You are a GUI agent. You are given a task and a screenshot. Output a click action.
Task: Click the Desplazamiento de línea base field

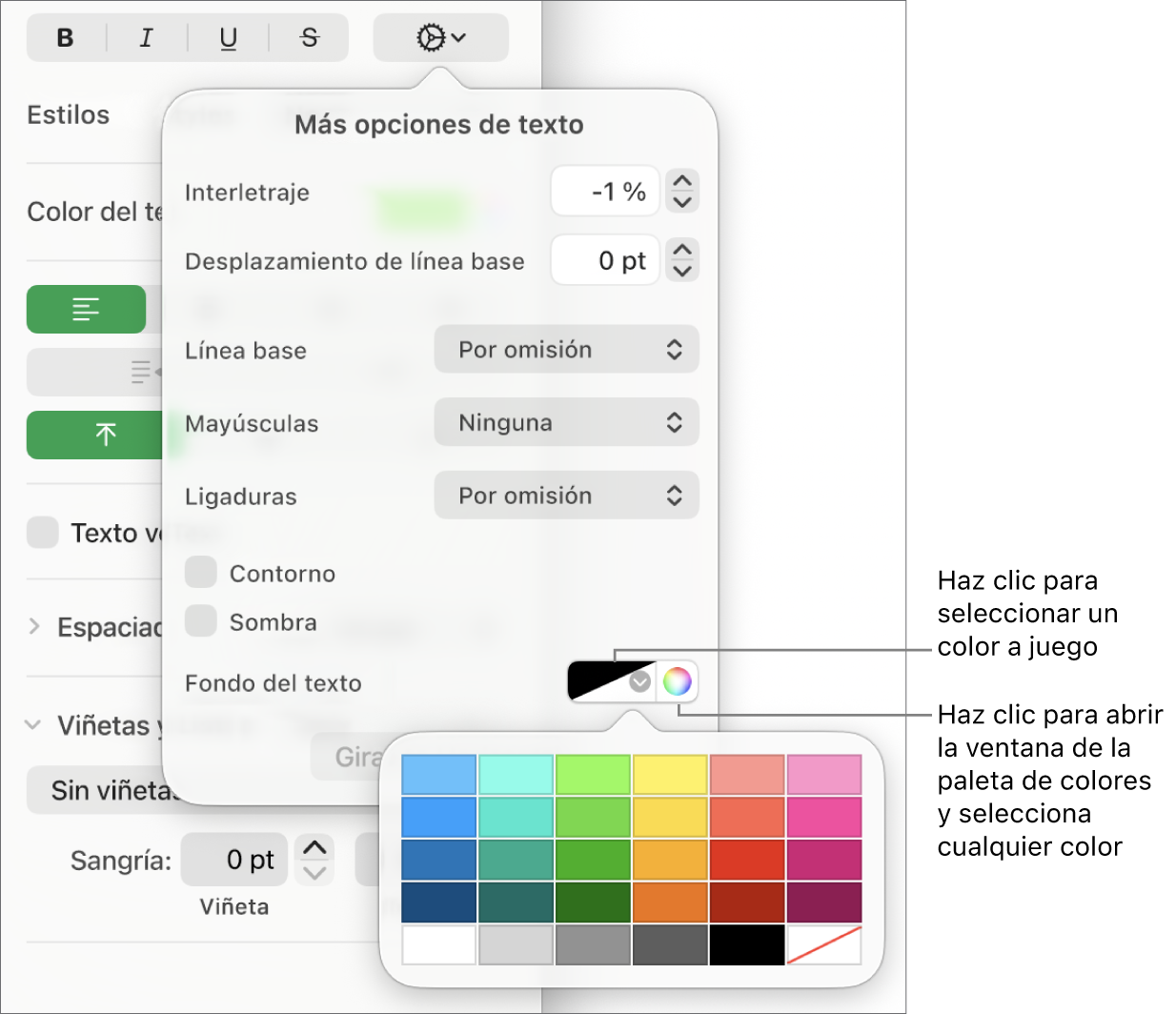click(x=605, y=260)
